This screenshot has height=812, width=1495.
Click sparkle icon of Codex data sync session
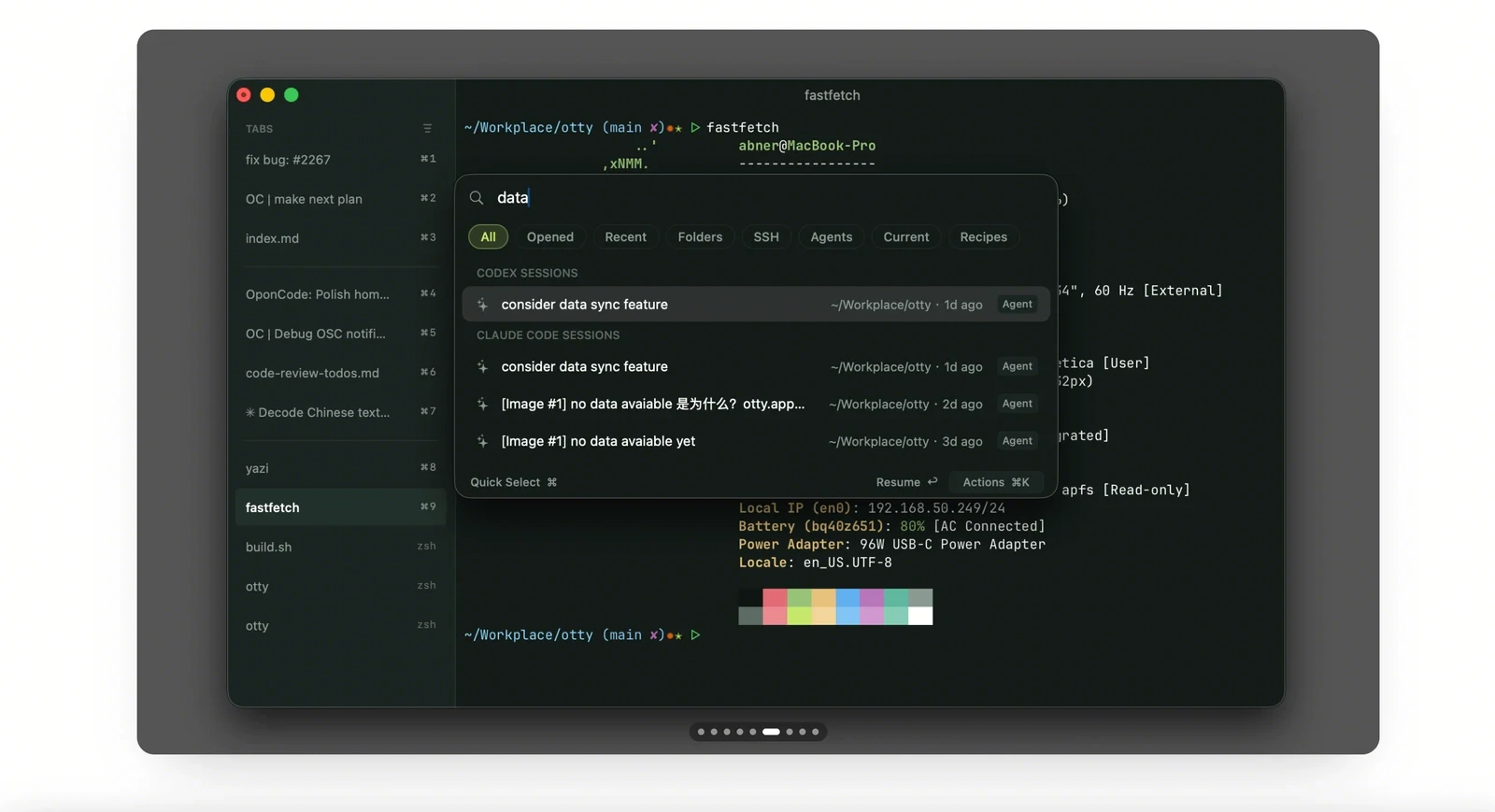[x=482, y=305]
